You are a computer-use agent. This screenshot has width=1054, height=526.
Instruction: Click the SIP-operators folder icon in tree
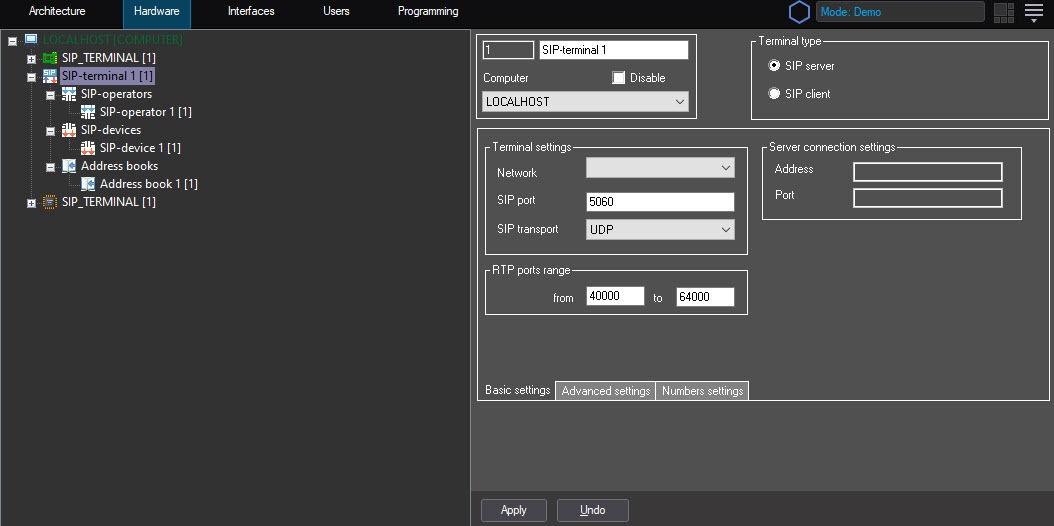point(69,94)
